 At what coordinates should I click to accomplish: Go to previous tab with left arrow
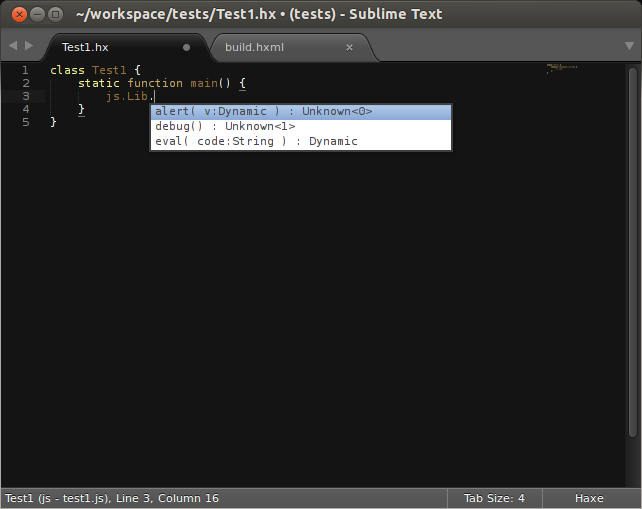13,45
